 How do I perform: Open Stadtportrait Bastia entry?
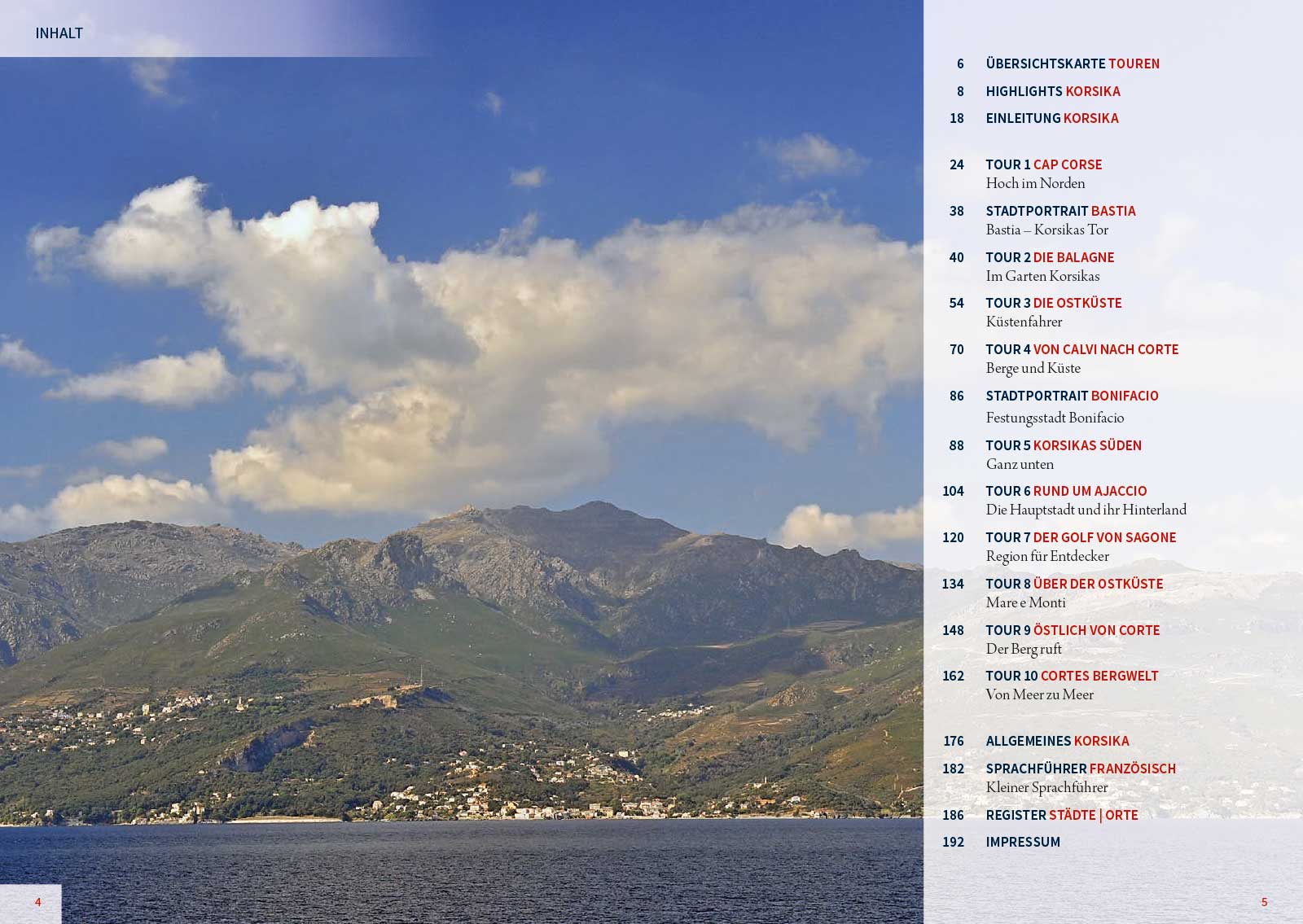click(x=1060, y=211)
